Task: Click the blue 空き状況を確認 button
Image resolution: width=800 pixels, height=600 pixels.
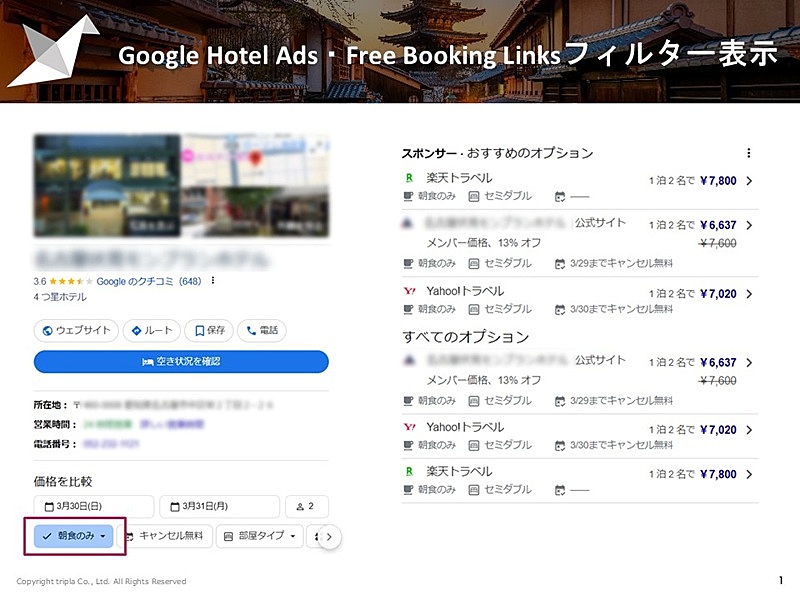Action: click(x=181, y=362)
